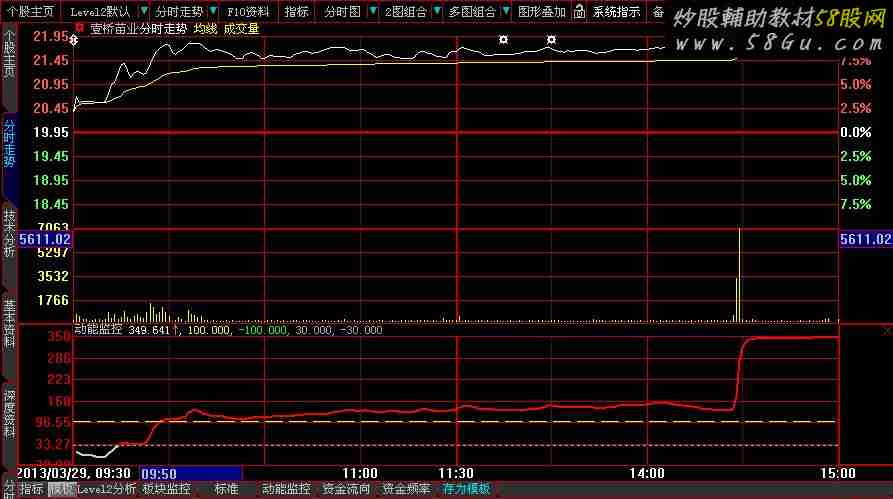Open the 个股主页 toolbar item
The width and height of the screenshot is (893, 499).
click(x=27, y=12)
